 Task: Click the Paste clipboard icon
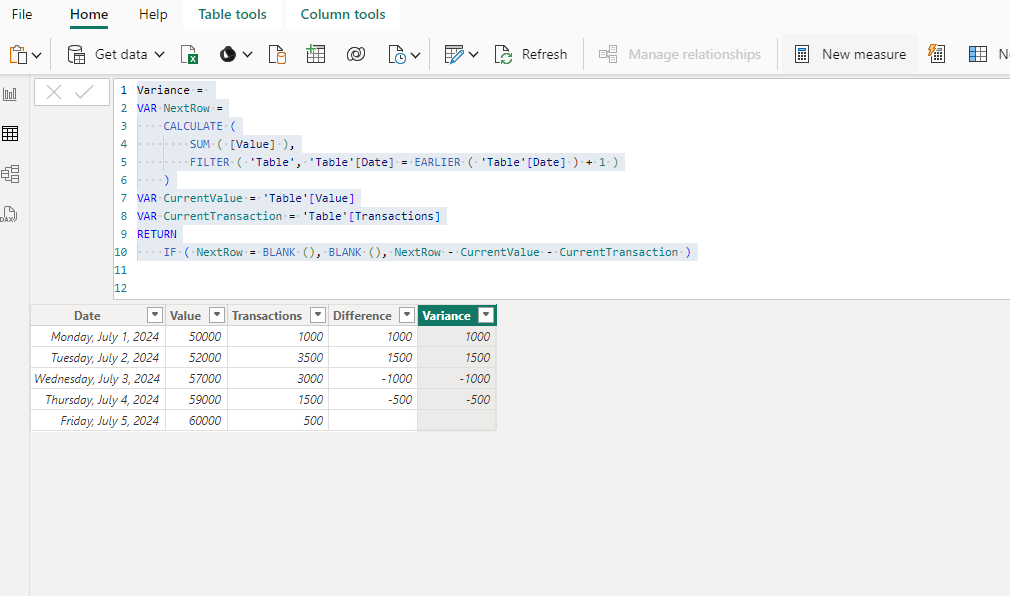click(x=19, y=55)
